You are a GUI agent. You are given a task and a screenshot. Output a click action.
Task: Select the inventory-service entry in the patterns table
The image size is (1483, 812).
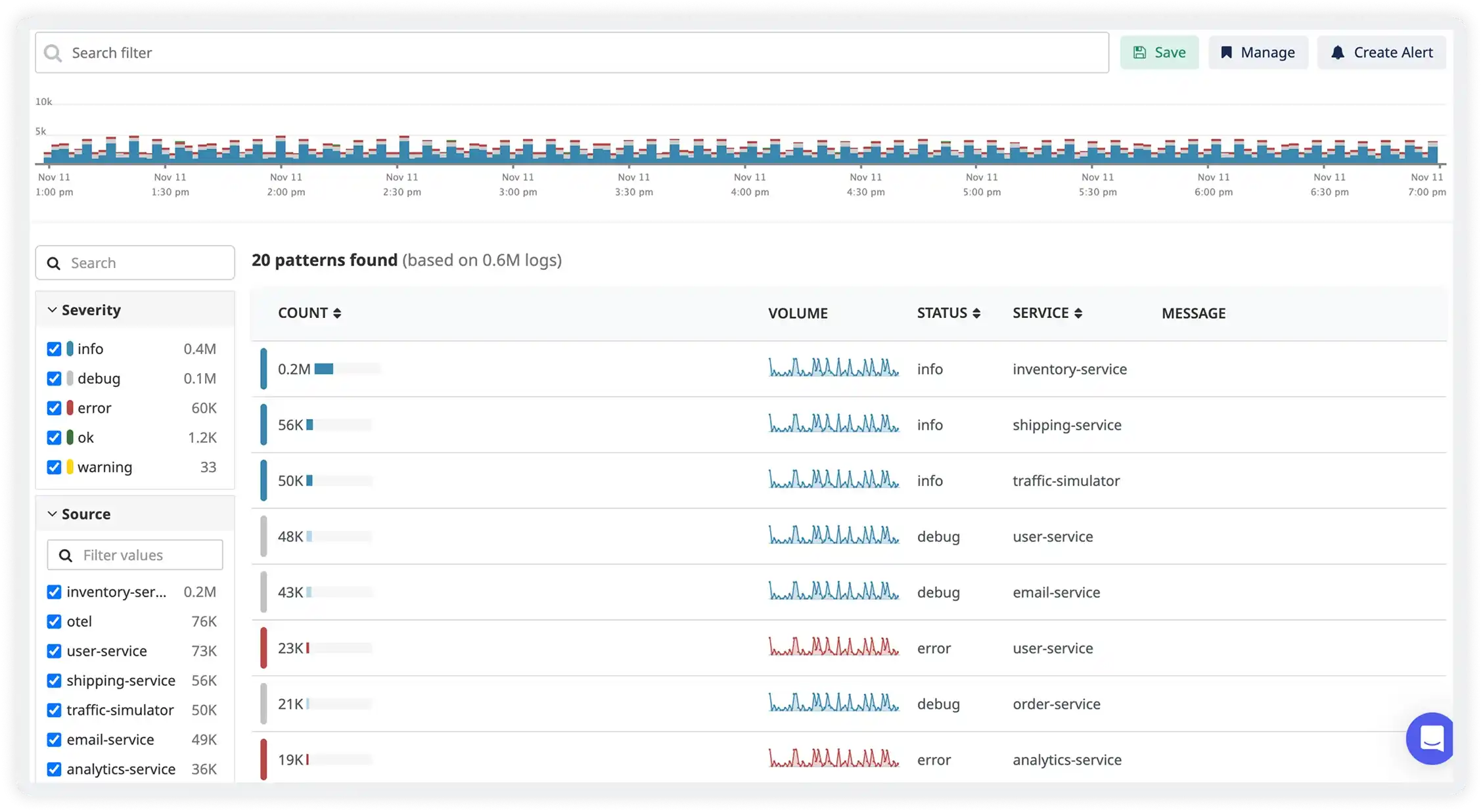[1069, 369]
